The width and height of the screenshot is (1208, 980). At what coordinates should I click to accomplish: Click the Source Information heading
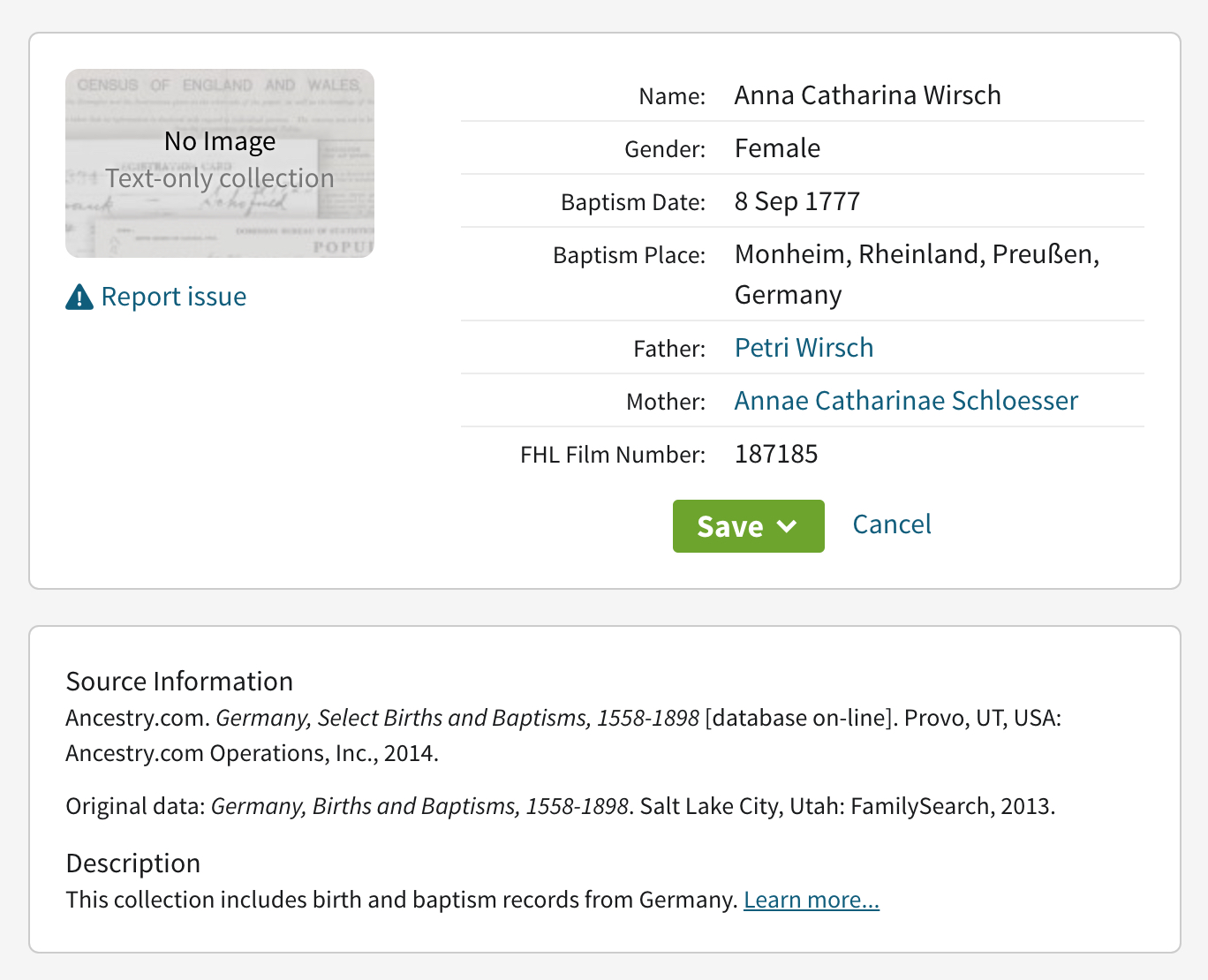(179, 682)
